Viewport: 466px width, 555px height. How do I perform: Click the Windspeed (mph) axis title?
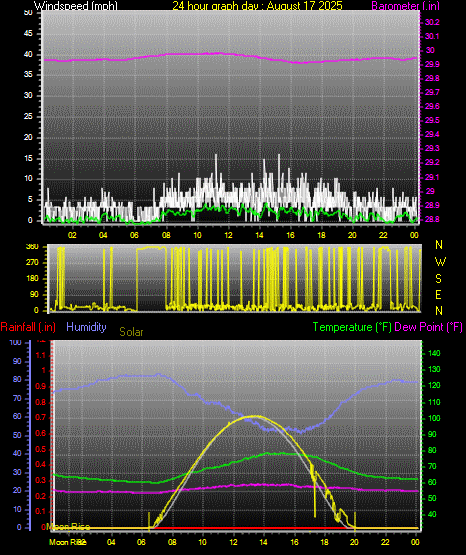click(x=75, y=5)
